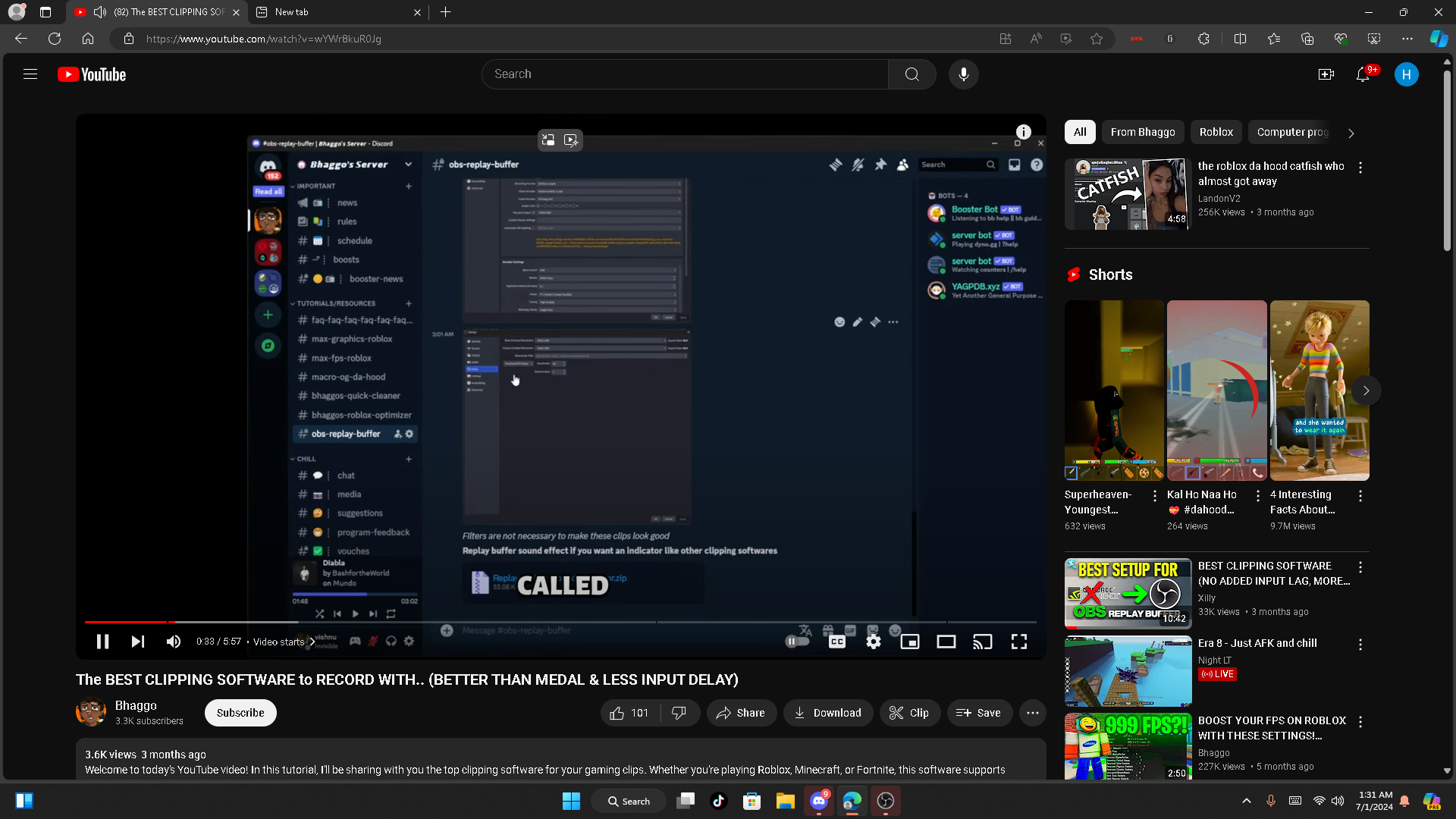The height and width of the screenshot is (819, 1456).
Task: Click the YouTube search magnifier button
Action: [x=912, y=74]
